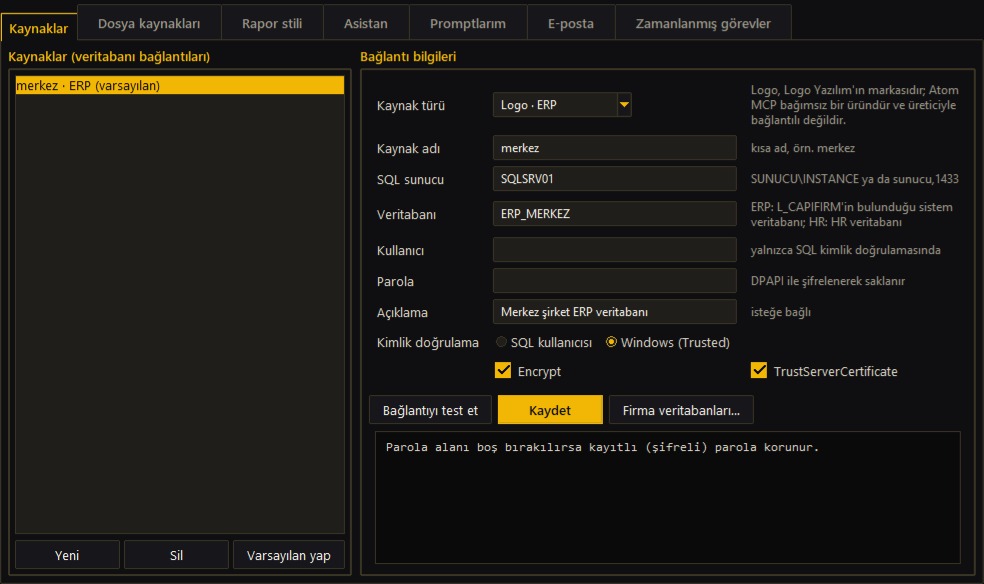
Task: Click the Parola alanı boş bırakılırsa message text
Action: 602,447
